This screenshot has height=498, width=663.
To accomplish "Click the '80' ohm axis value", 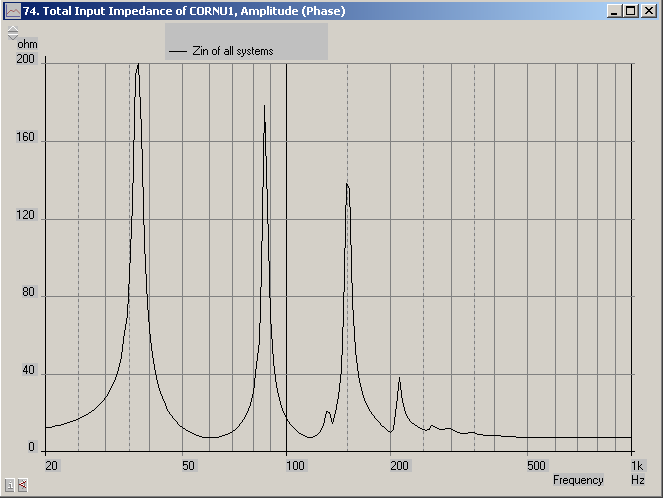I will (x=28, y=292).
